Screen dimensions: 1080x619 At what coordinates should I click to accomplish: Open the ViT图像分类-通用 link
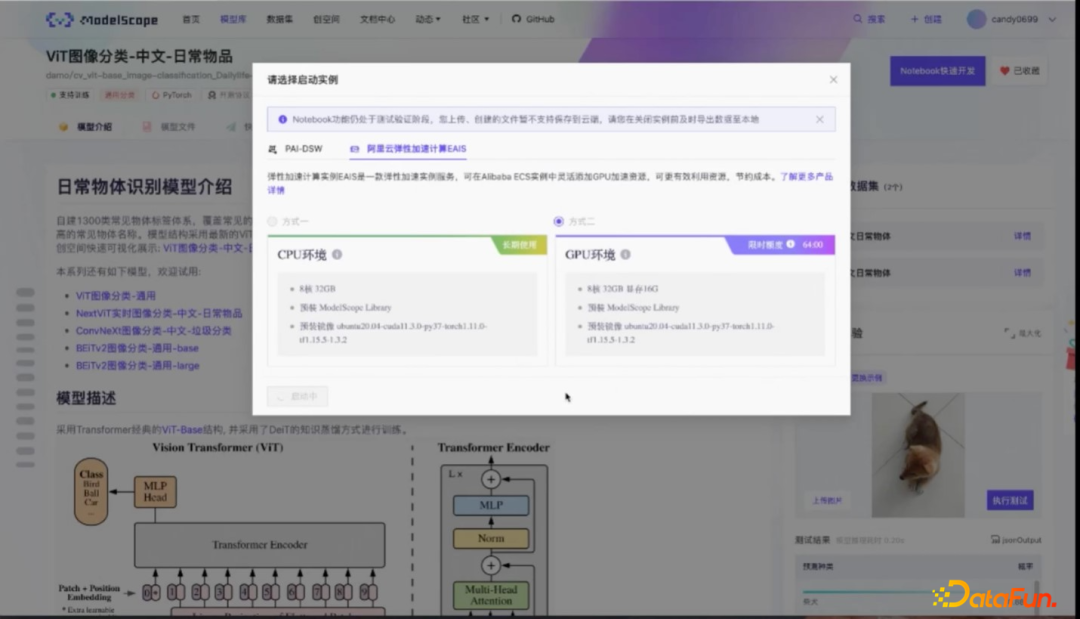116,296
